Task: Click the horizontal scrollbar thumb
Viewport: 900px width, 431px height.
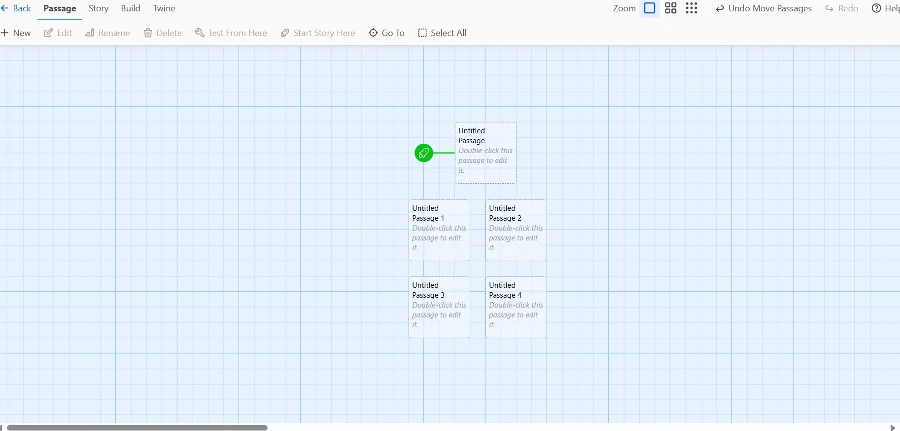Action: pyautogui.click(x=137, y=427)
